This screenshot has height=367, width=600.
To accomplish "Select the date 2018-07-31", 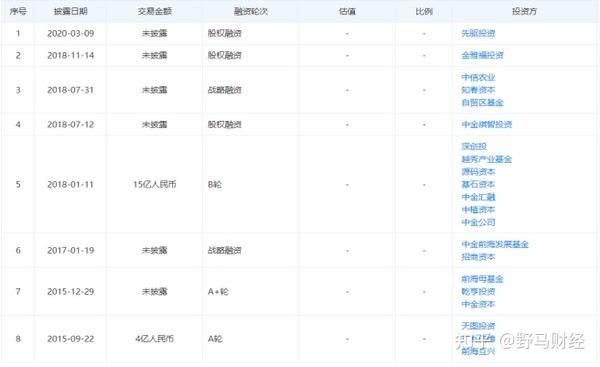I will pyautogui.click(x=70, y=90).
